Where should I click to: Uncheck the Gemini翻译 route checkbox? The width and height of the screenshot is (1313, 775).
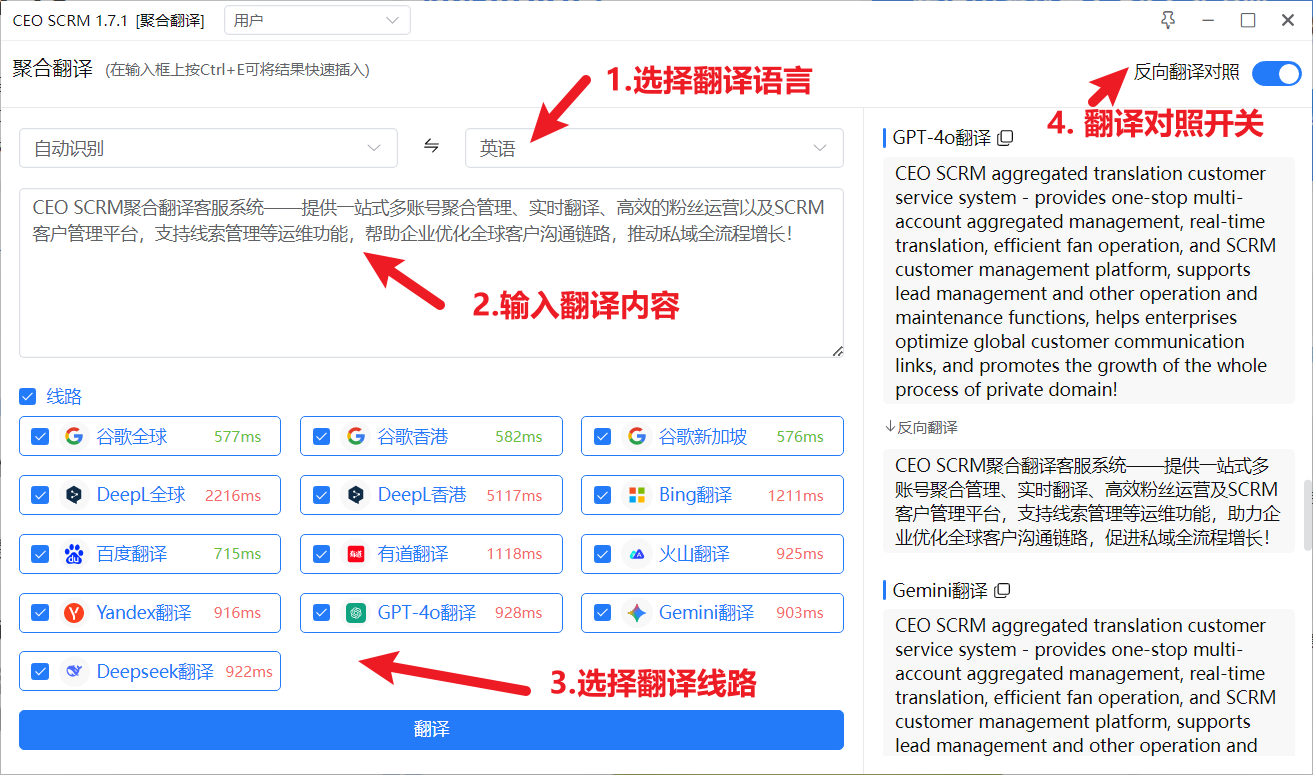click(603, 613)
